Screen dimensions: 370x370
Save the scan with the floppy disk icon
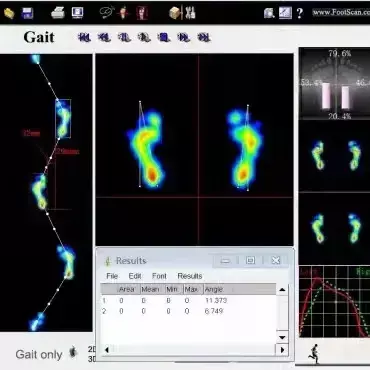[27, 13]
